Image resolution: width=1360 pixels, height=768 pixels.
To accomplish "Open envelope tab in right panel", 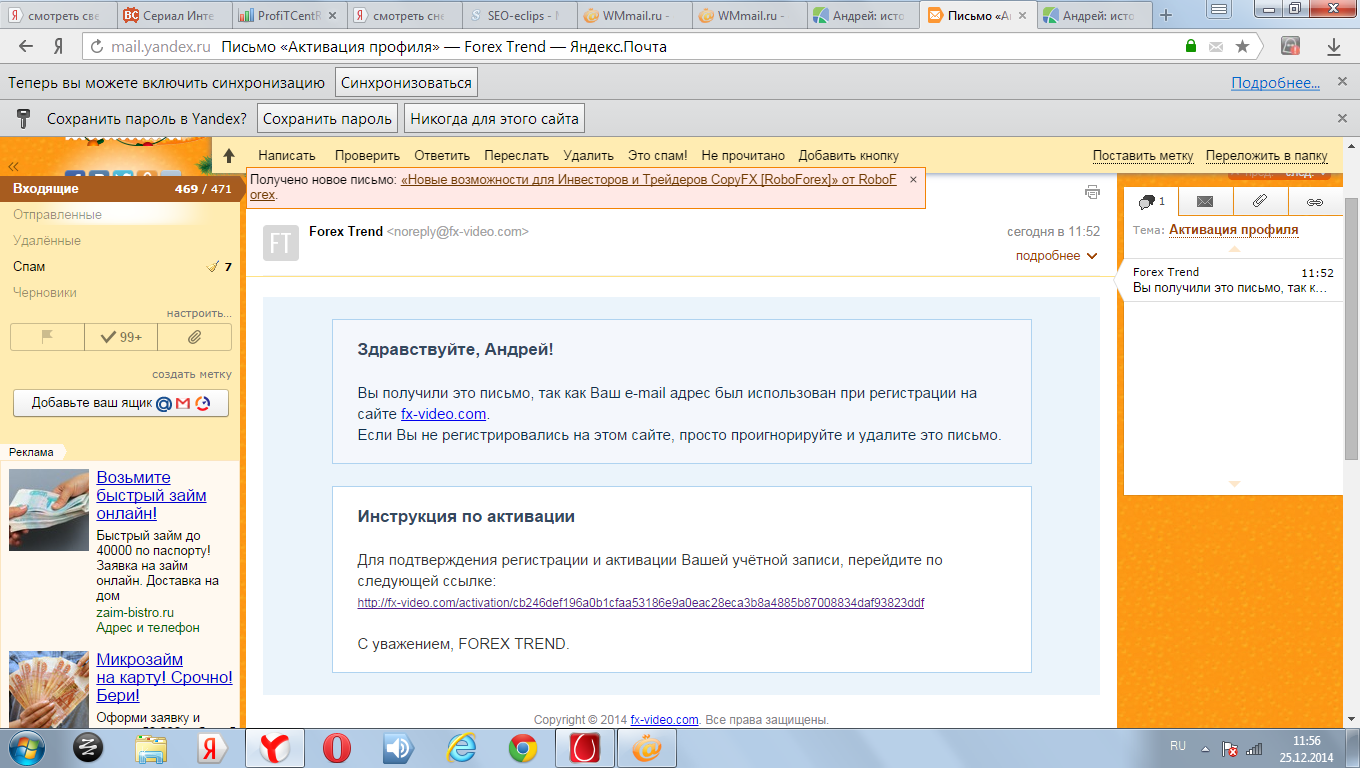I will pos(1205,201).
